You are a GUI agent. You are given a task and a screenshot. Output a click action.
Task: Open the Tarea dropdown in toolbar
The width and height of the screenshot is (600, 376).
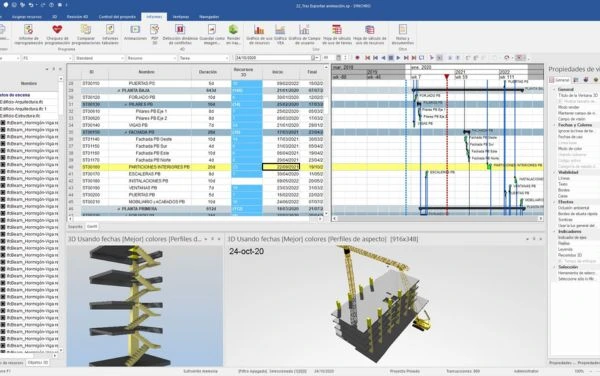pyautogui.click(x=204, y=58)
